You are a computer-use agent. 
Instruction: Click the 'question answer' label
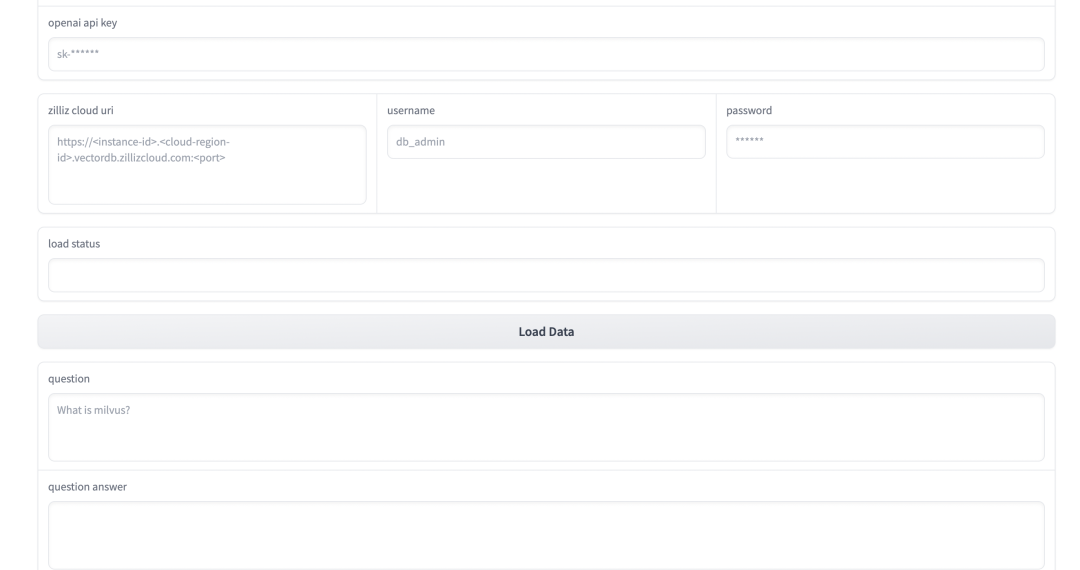tap(87, 487)
